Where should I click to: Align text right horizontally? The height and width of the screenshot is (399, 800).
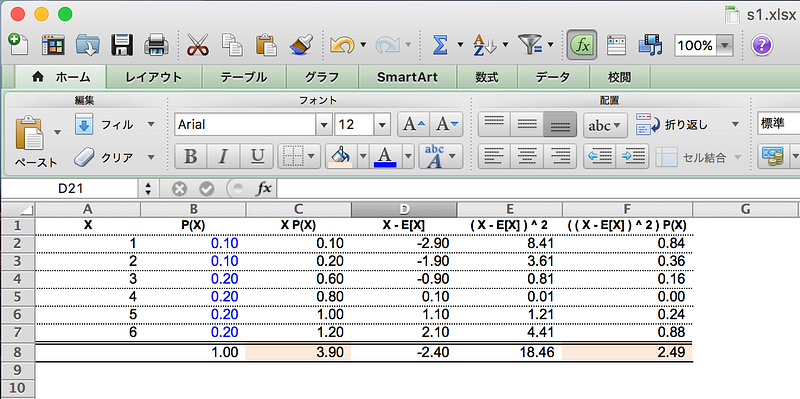pos(560,157)
